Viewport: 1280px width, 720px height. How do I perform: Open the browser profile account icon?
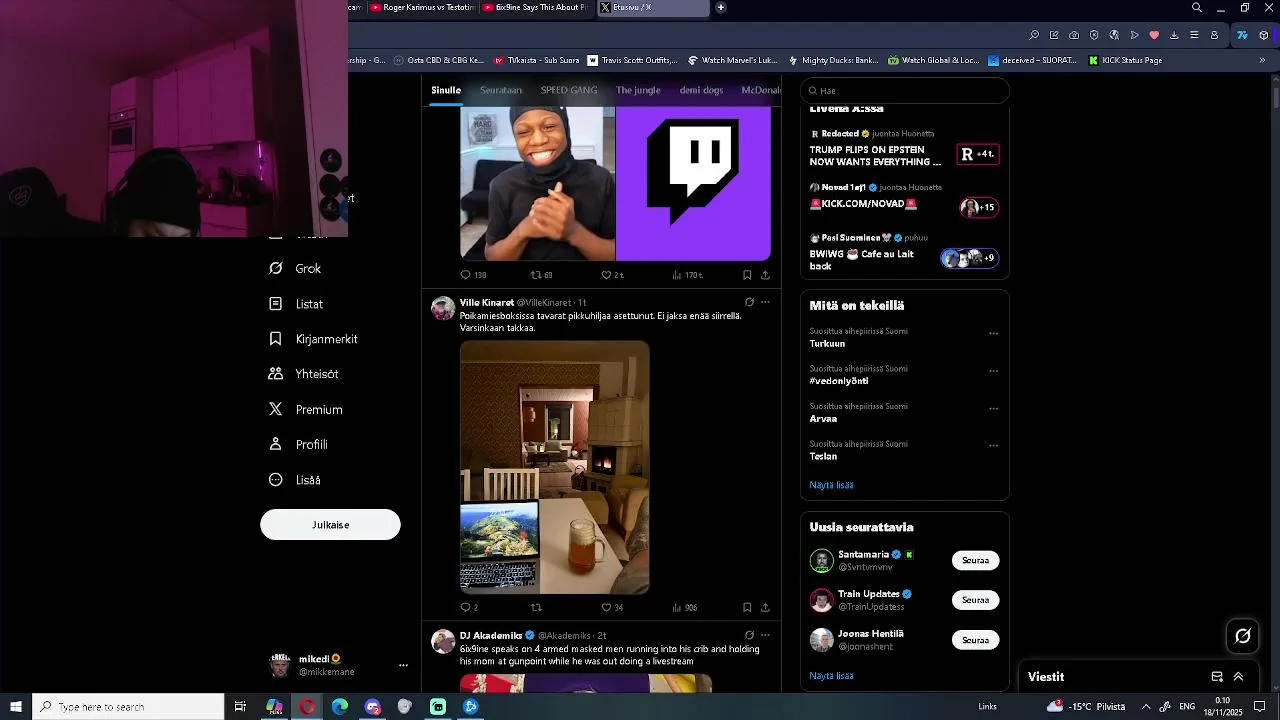point(1214,35)
